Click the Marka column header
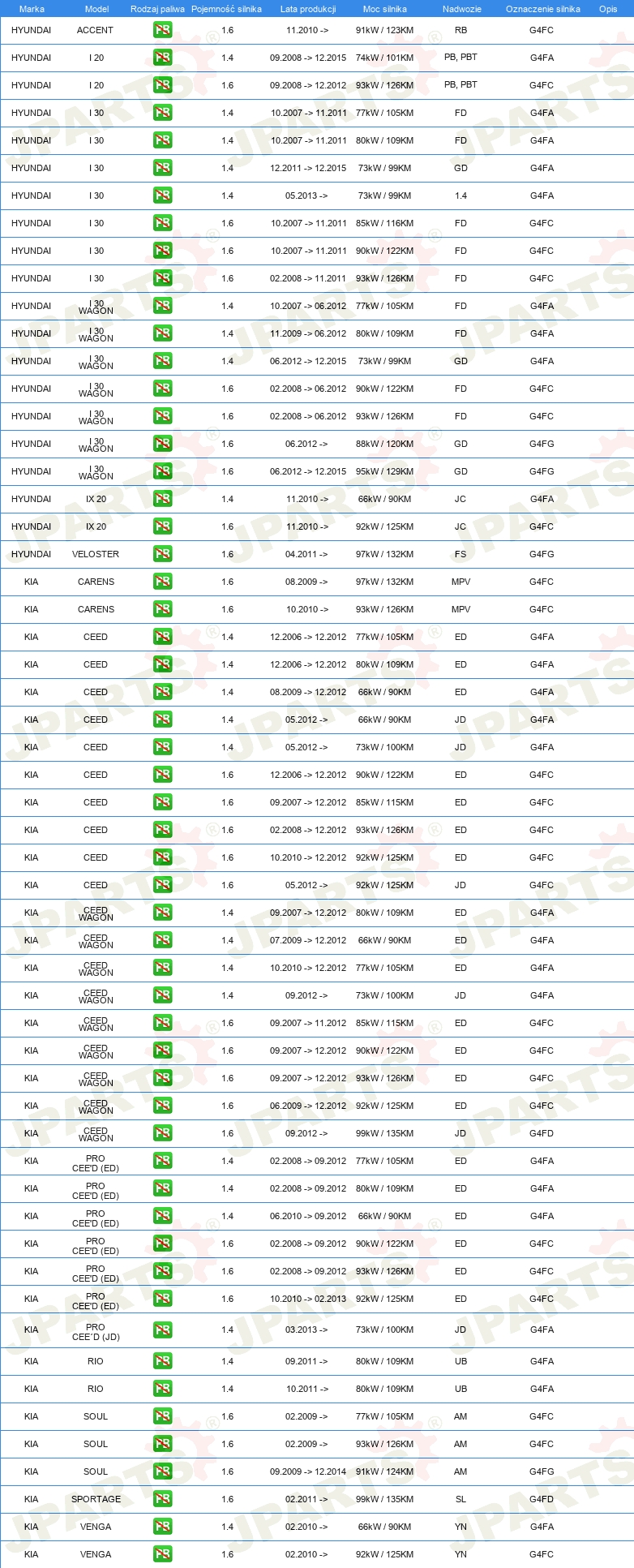 pos(32,9)
